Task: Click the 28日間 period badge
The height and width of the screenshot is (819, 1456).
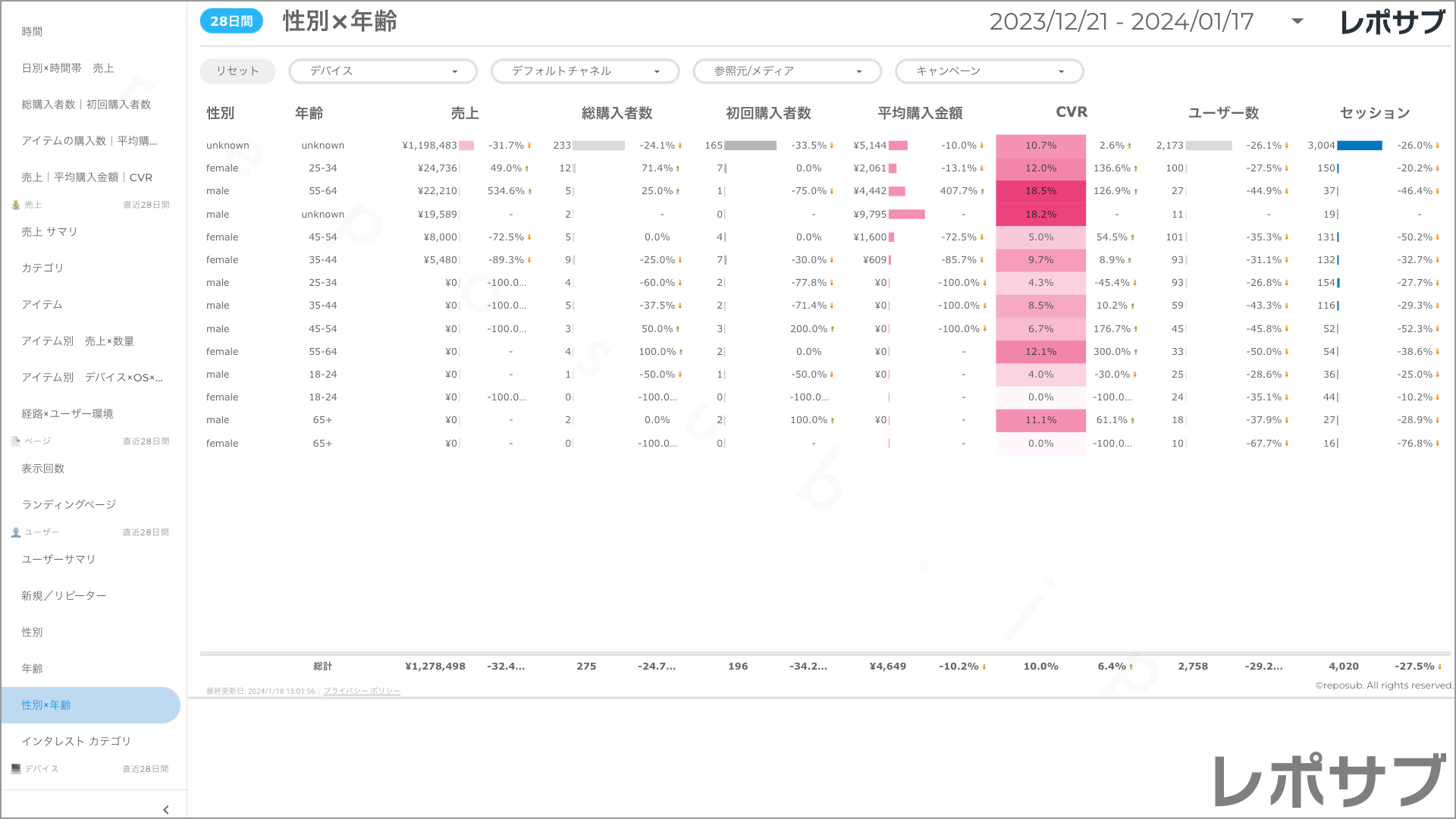Action: (231, 21)
